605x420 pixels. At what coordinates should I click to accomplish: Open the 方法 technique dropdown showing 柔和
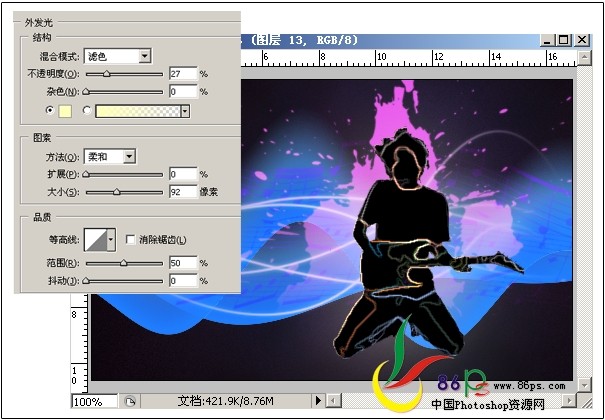tap(110, 157)
